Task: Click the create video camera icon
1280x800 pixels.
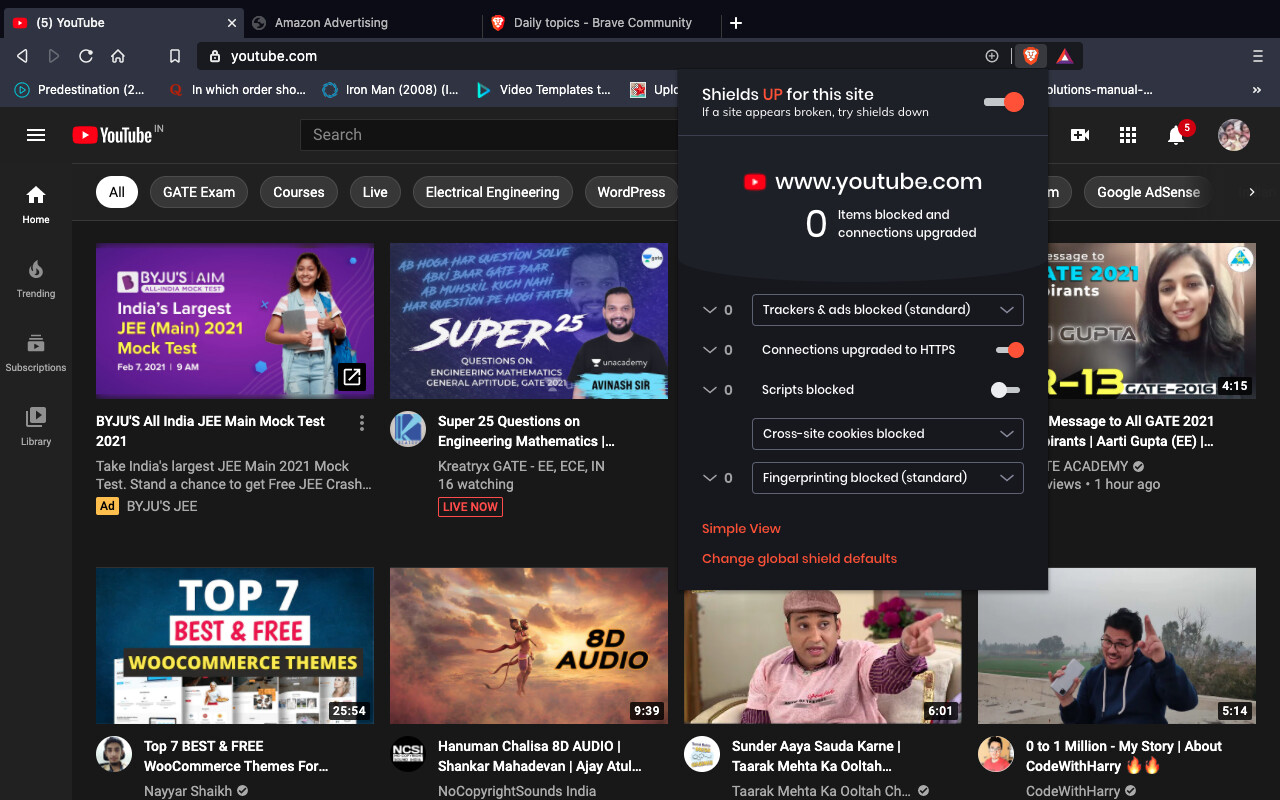Action: tap(1080, 135)
